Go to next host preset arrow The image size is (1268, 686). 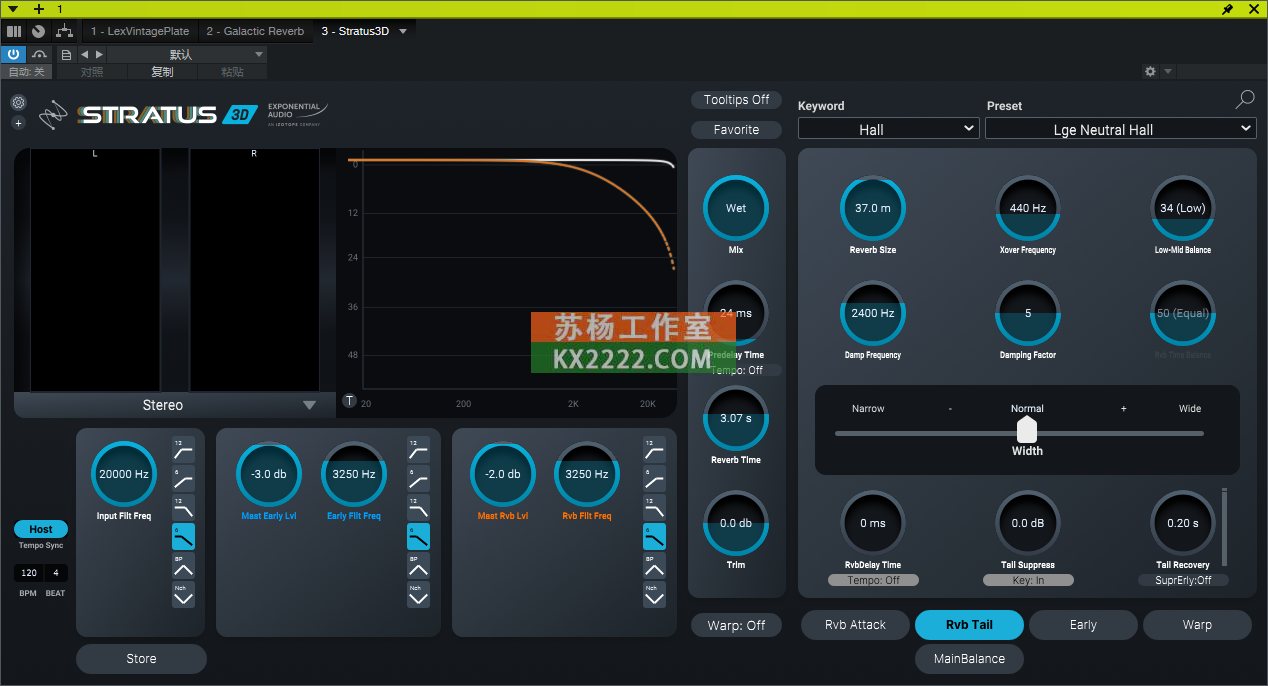pyautogui.click(x=99, y=54)
